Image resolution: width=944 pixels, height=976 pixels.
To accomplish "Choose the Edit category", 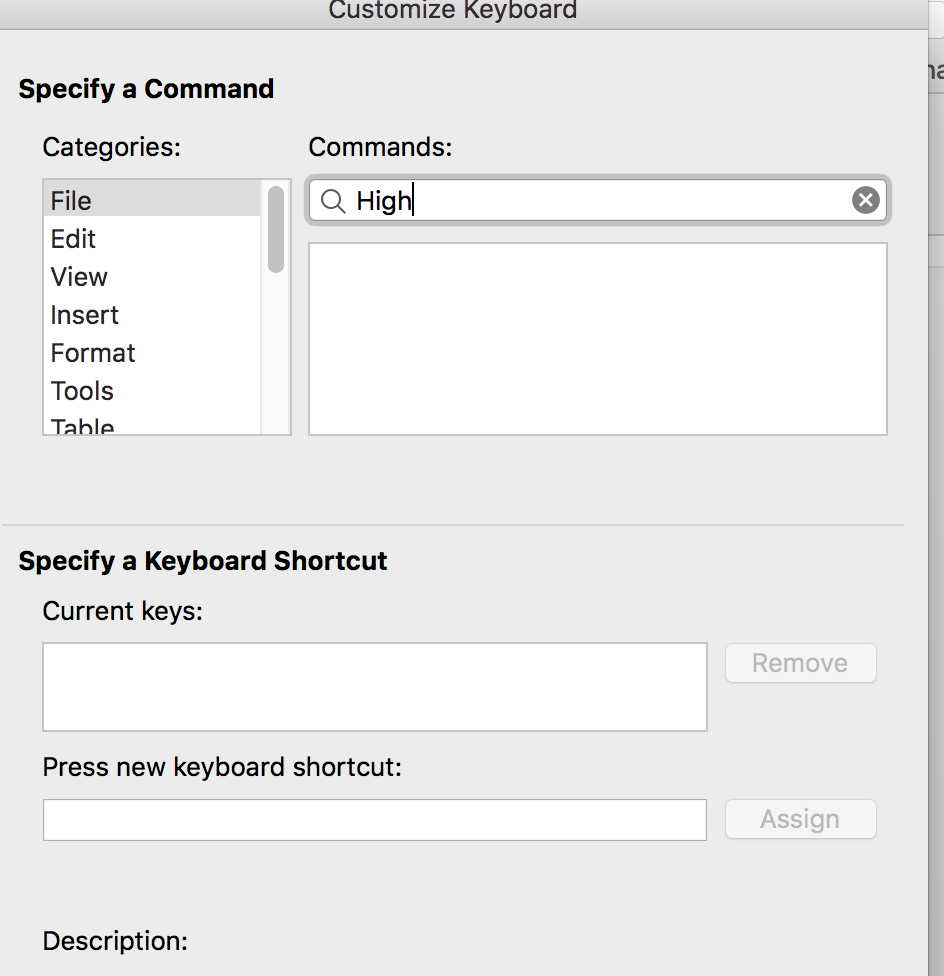I will [x=73, y=239].
